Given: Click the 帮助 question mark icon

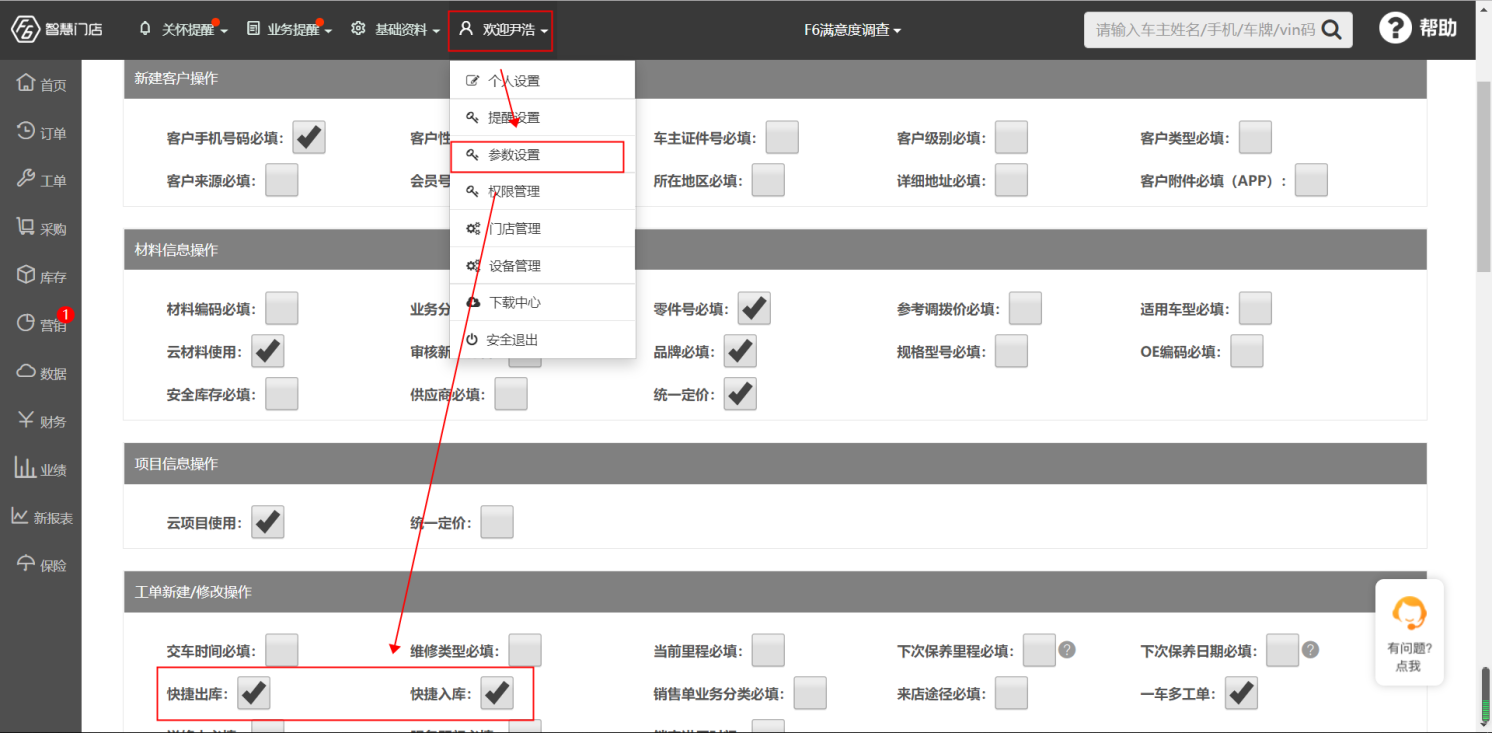Looking at the screenshot, I should [1395, 28].
